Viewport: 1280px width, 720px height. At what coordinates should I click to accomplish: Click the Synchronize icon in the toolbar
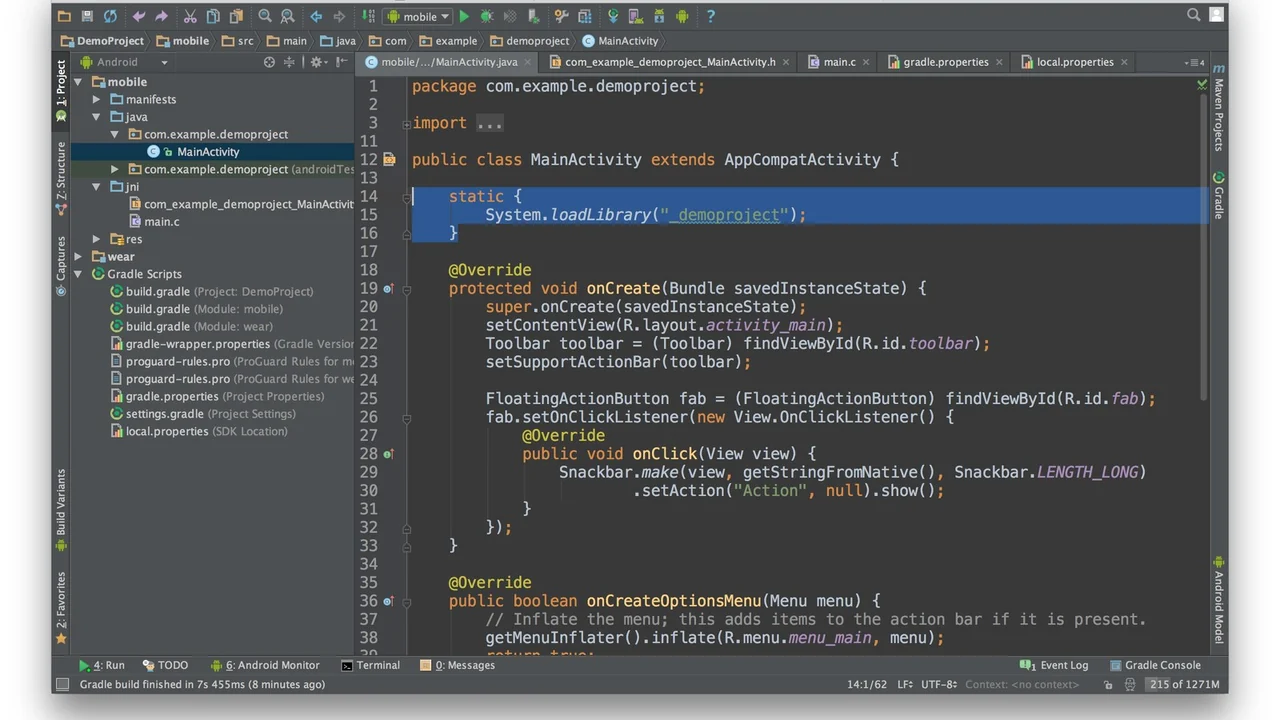pyautogui.click(x=110, y=16)
